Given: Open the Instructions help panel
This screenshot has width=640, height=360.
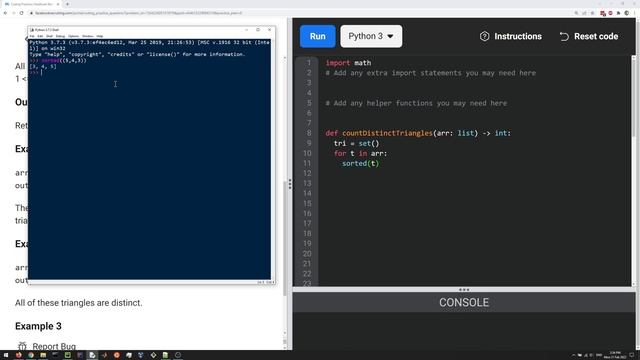Looking at the screenshot, I should [511, 36].
